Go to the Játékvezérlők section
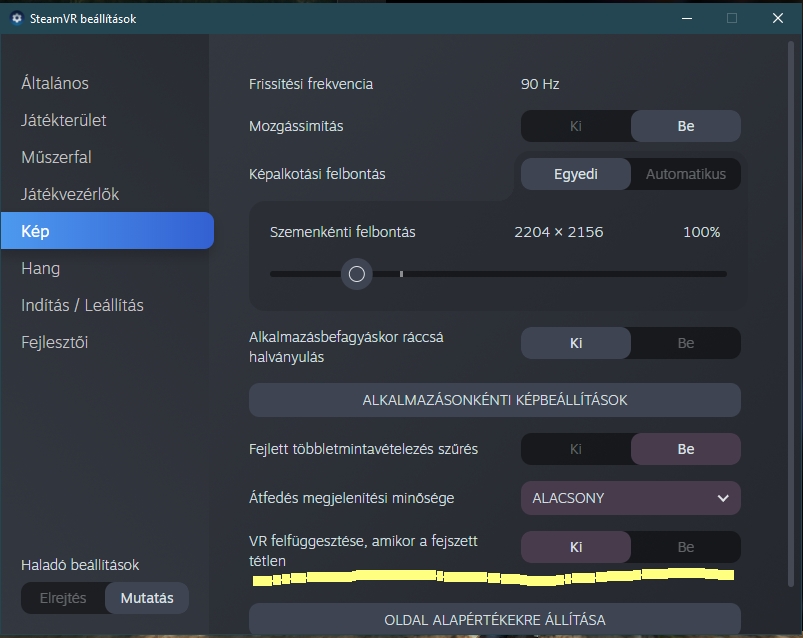 [70, 194]
